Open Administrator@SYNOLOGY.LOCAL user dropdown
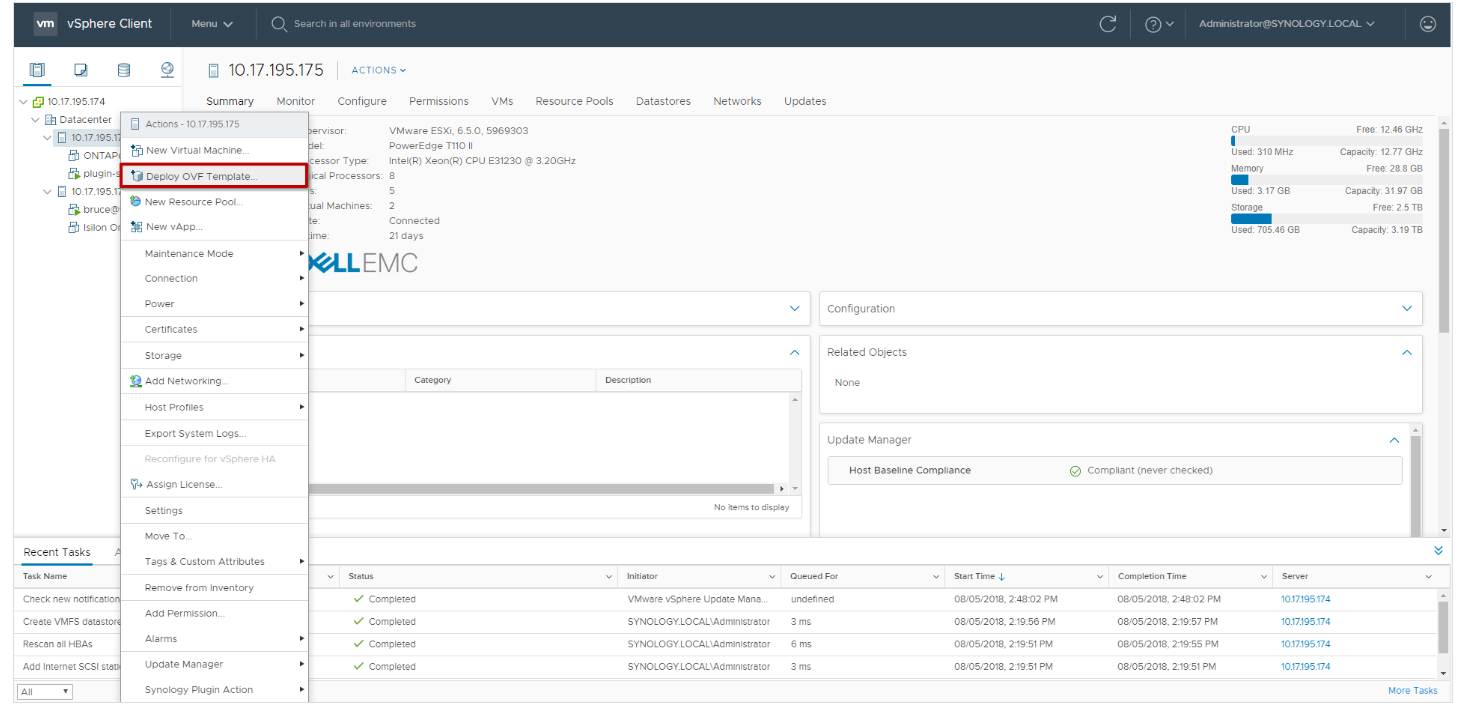 (1287, 24)
